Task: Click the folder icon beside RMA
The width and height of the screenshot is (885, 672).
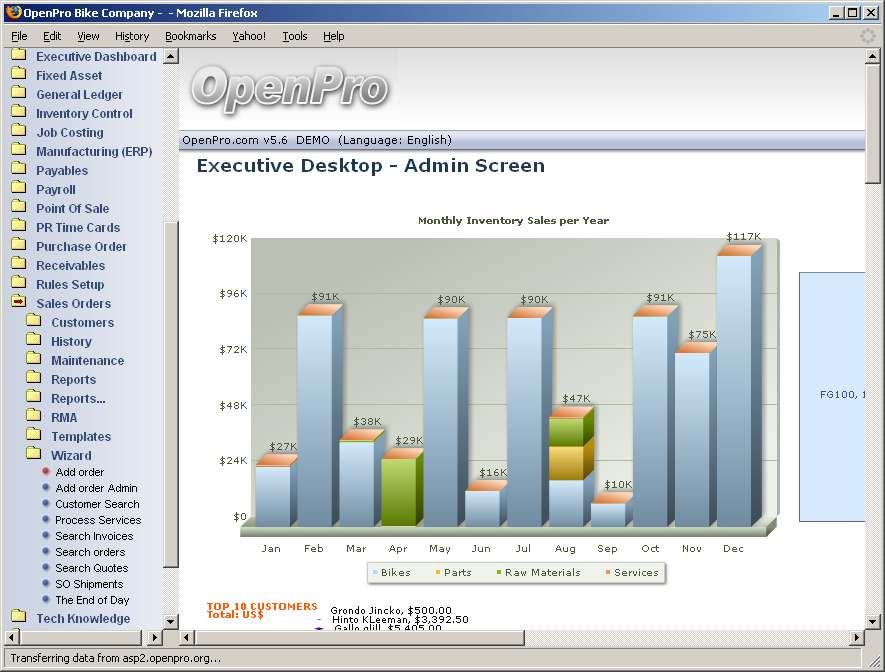Action: [34, 418]
